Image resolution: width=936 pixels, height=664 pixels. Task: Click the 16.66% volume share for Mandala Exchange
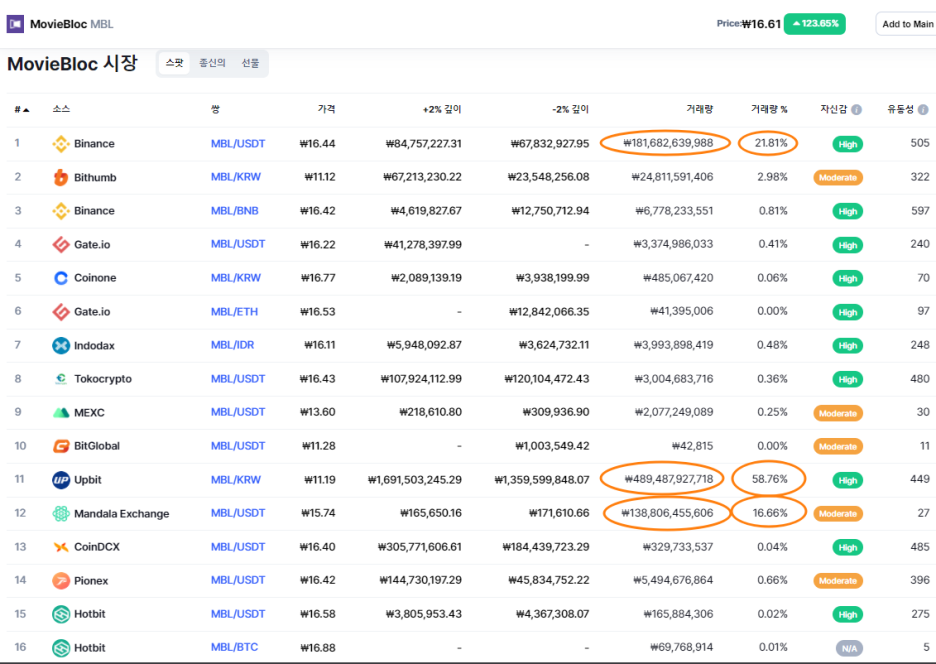click(x=769, y=513)
